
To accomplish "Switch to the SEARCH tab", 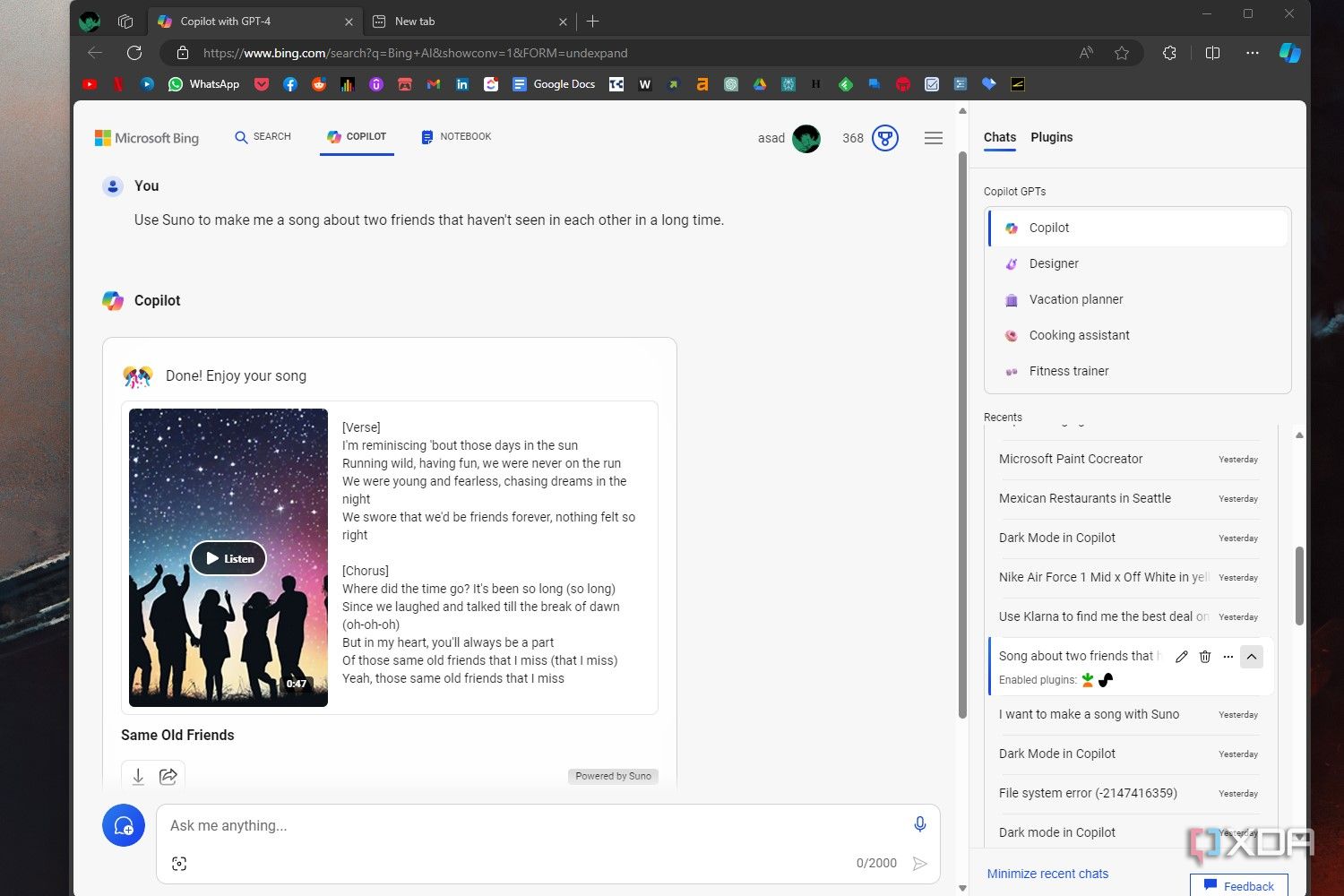I will point(263,137).
